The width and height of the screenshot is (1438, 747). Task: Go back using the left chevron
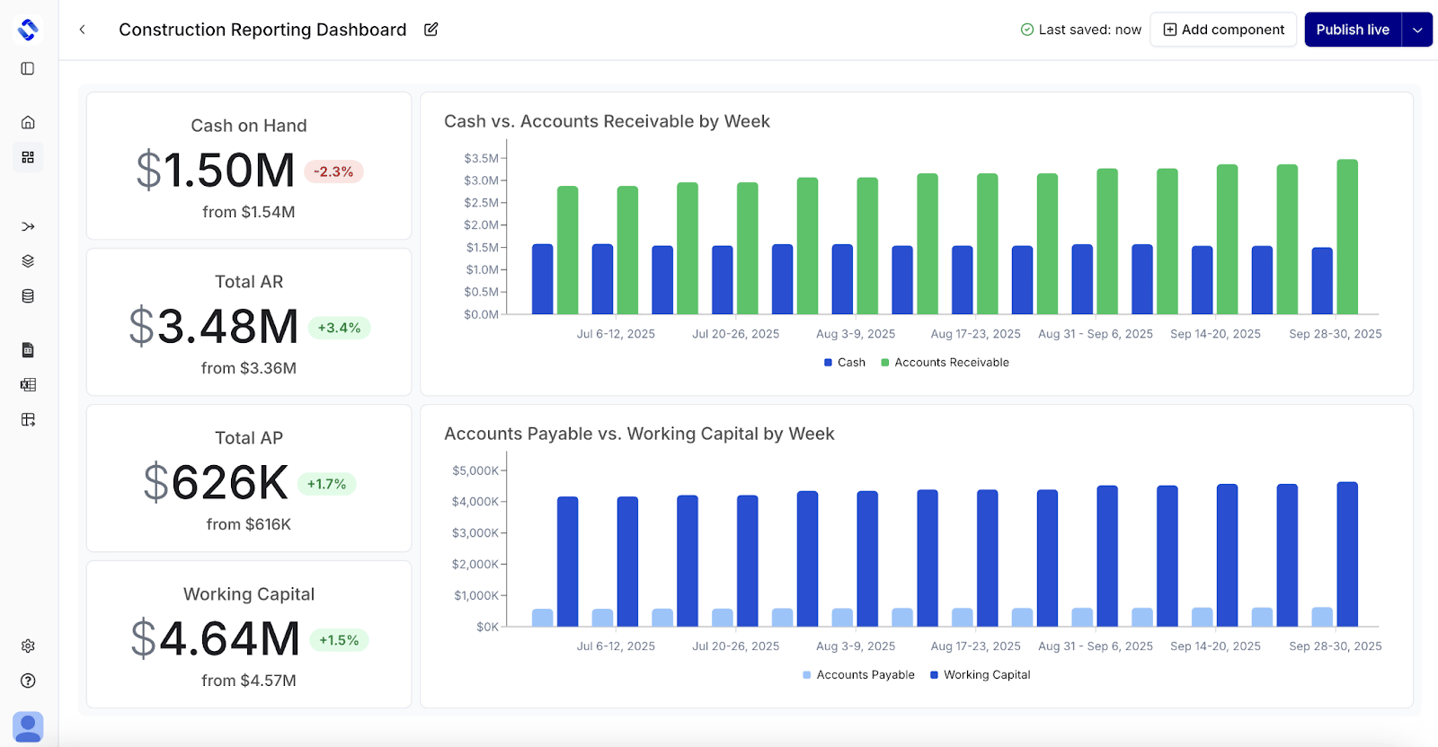point(82,30)
